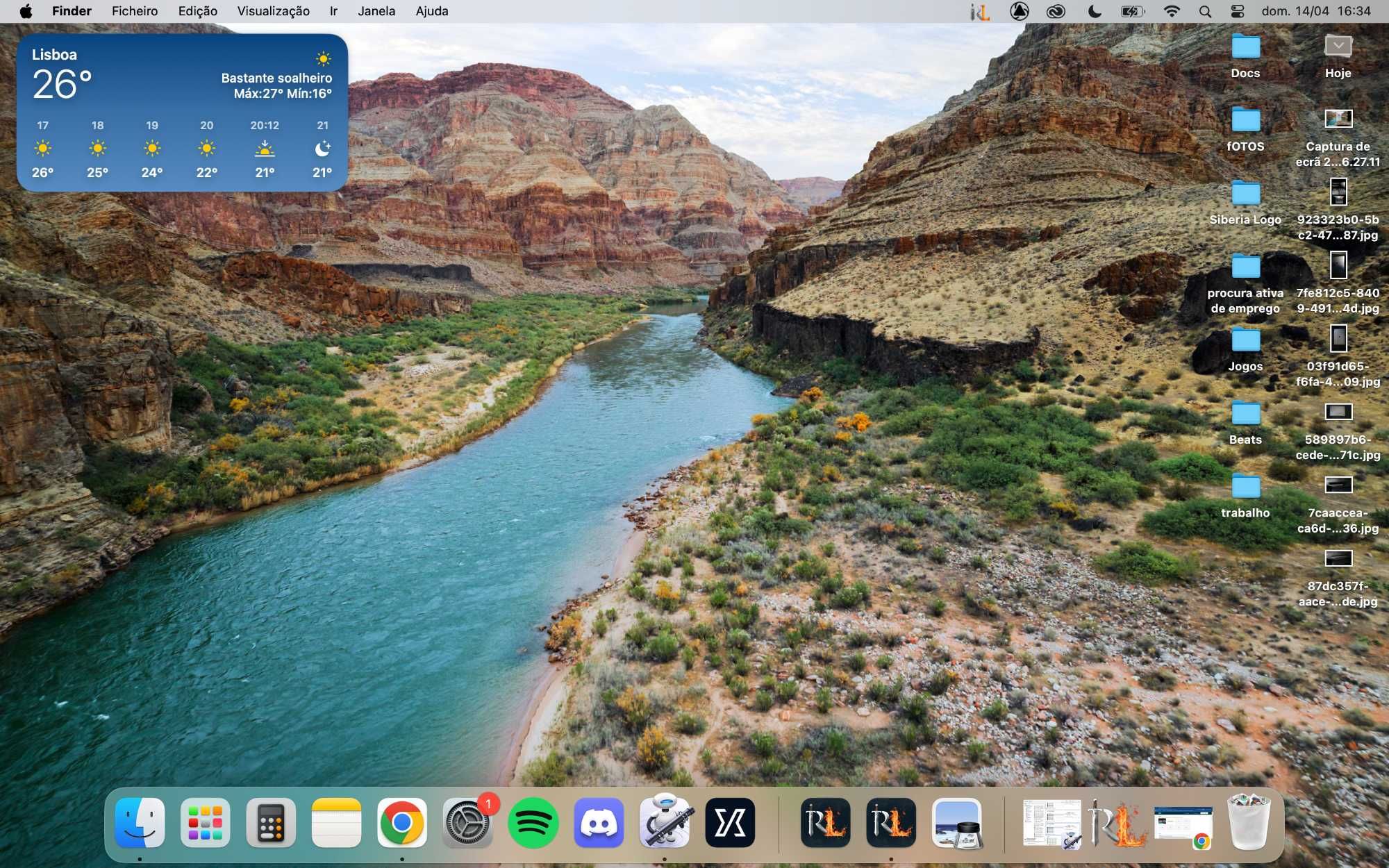Select file 923323b0-5bc2-47...87.jpg
The width and height of the screenshot is (1389, 868).
[1338, 210]
